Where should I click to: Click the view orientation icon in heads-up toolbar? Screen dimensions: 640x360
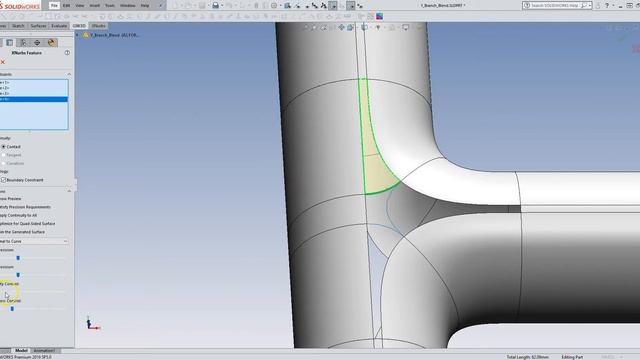350,27
